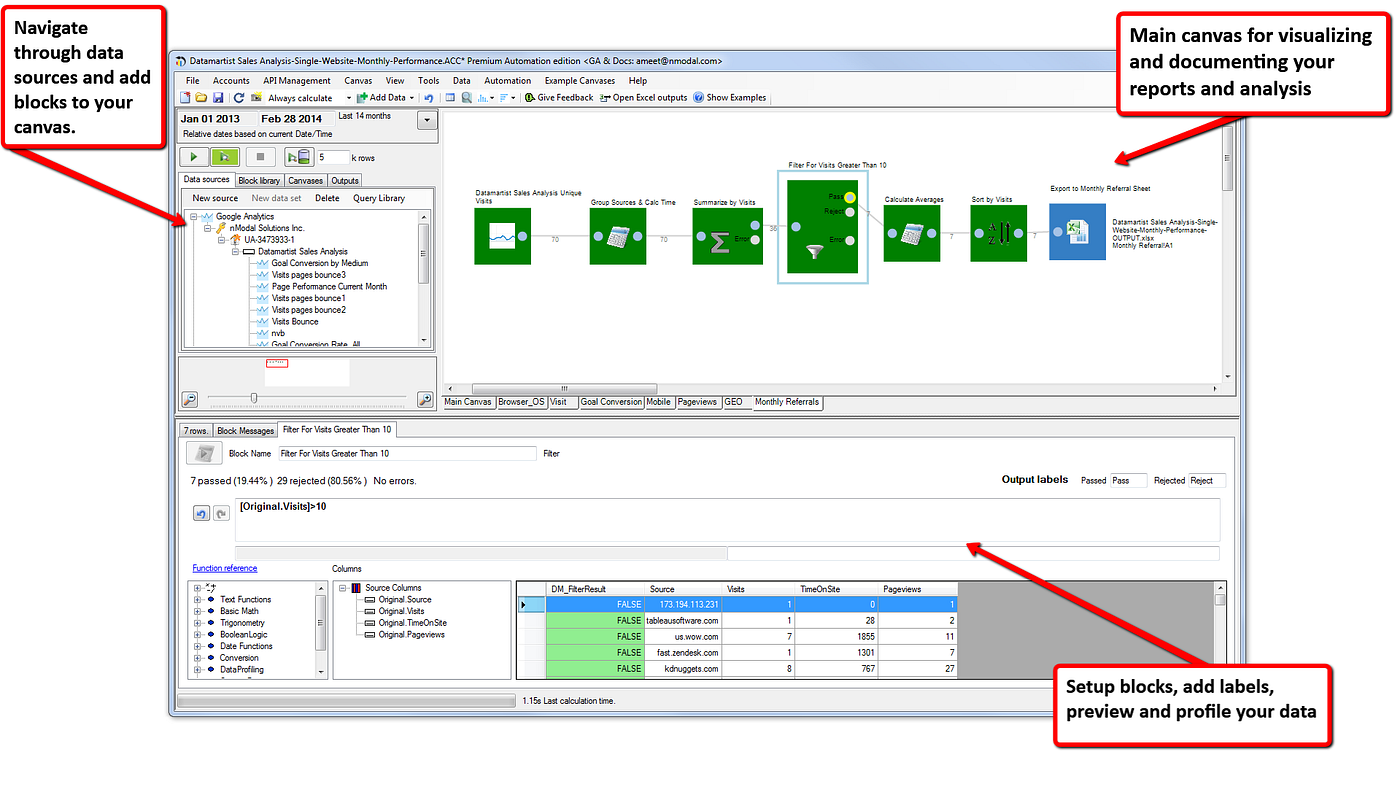Switch to Outputs tab
This screenshot has width=1400, height=786.
[345, 180]
